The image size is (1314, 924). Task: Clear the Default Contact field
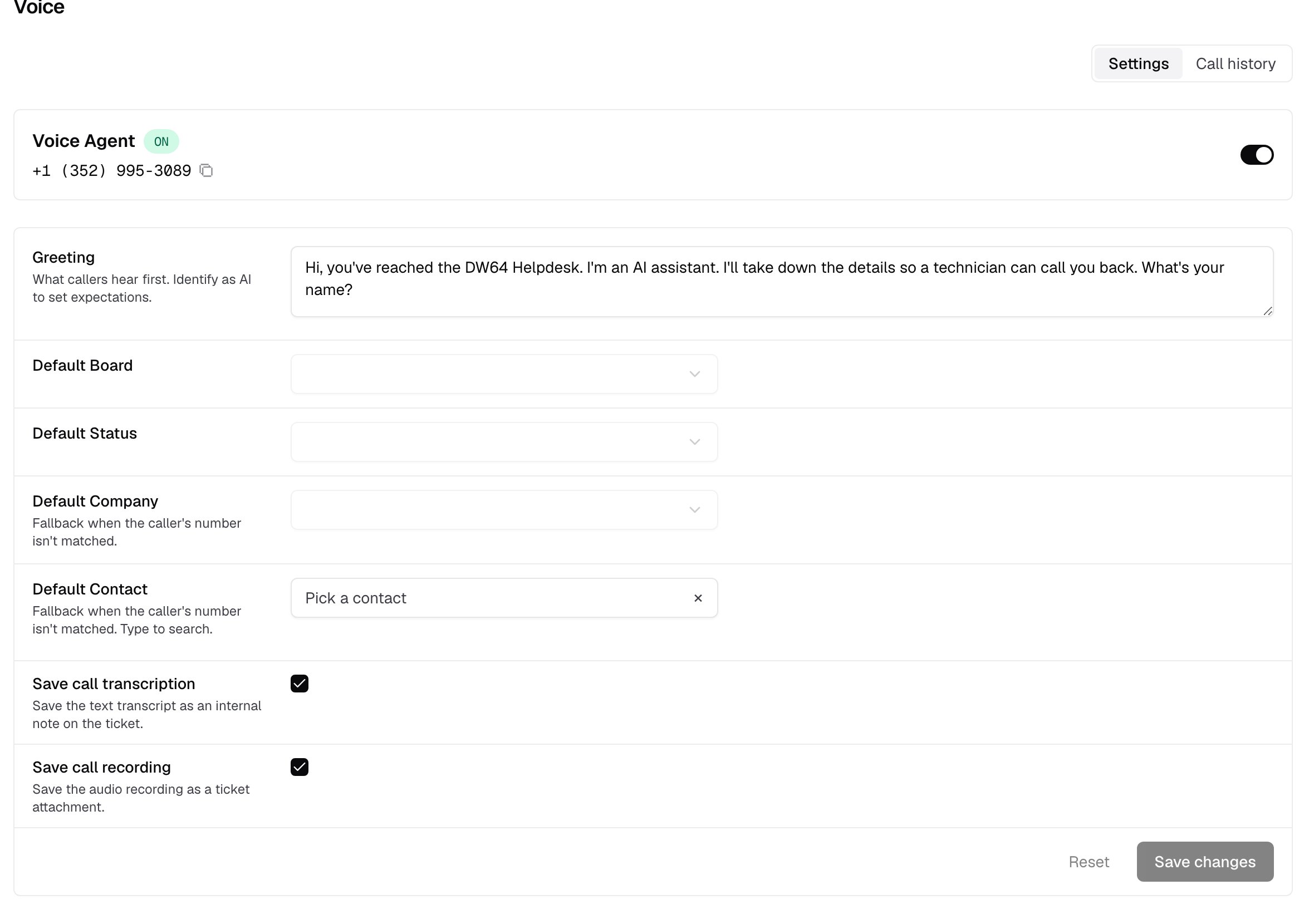click(x=698, y=598)
